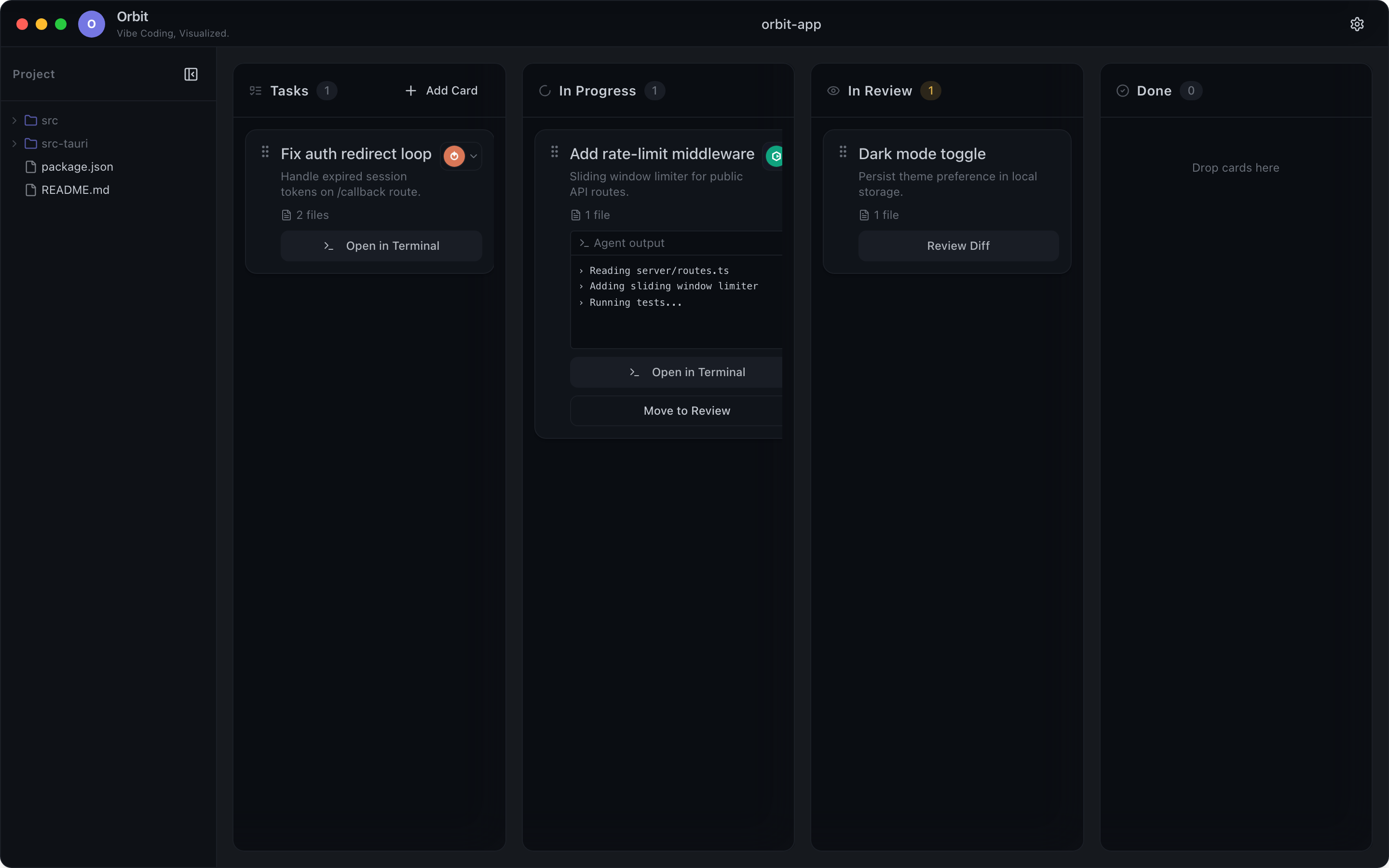Click the file icon beside 2 files
The image size is (1389, 868).
point(286,215)
